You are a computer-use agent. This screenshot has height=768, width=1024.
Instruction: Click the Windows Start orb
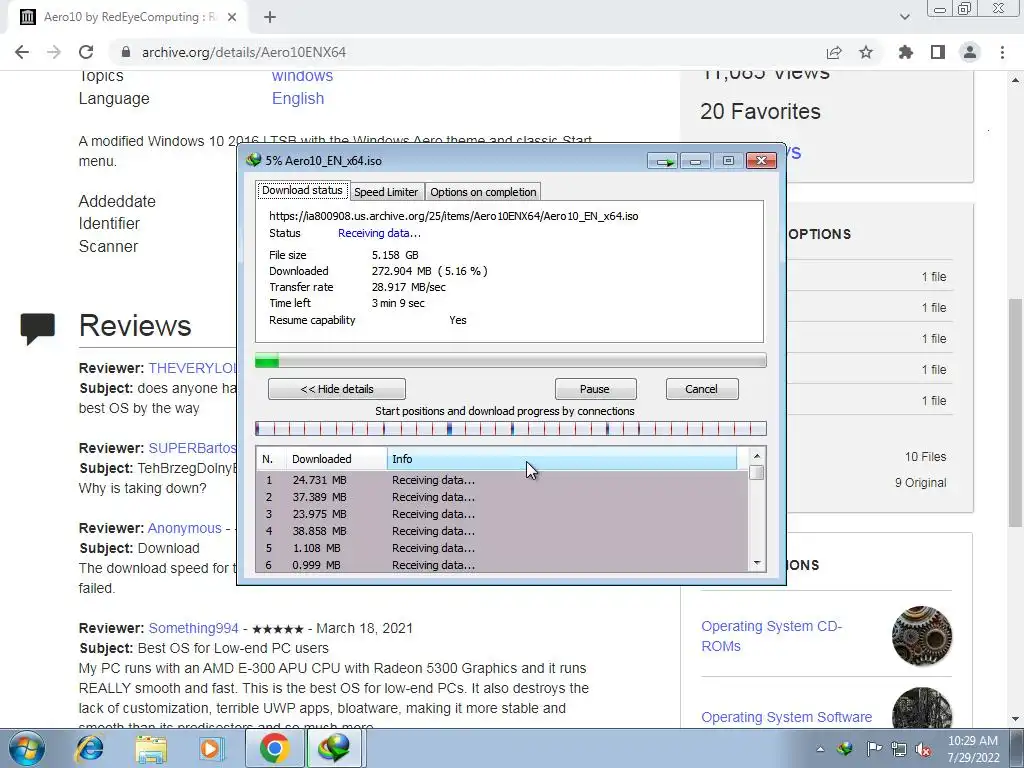click(27, 748)
